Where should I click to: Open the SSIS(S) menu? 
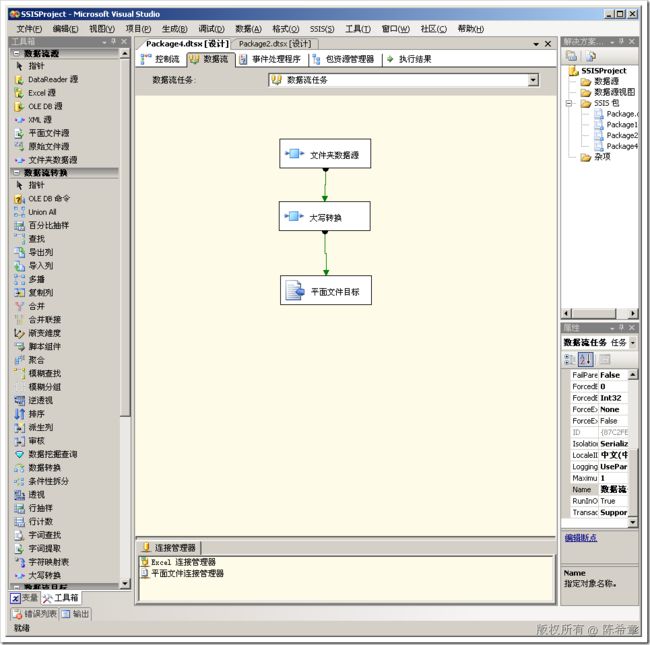[x=322, y=29]
